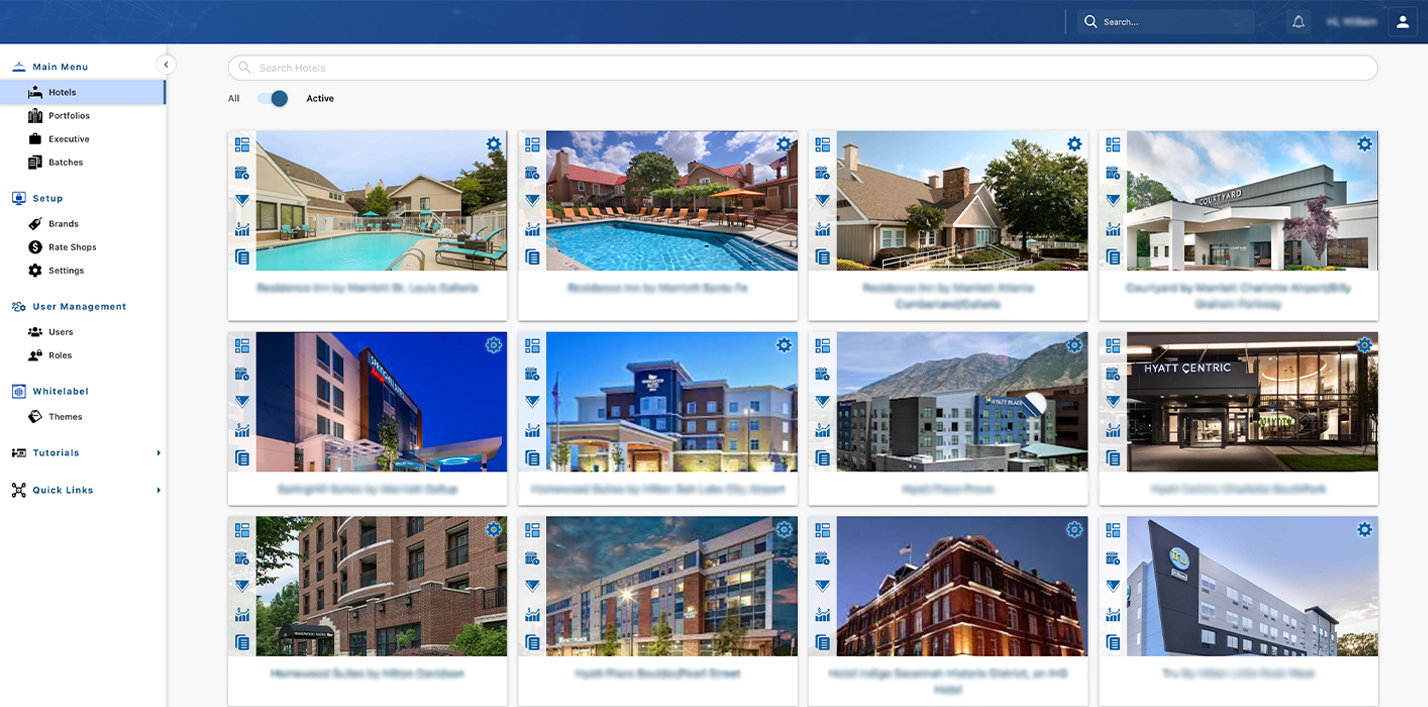This screenshot has height=707, width=1428.
Task: Click the calendar icon on the Hyatt Centric card
Action: [1113, 374]
